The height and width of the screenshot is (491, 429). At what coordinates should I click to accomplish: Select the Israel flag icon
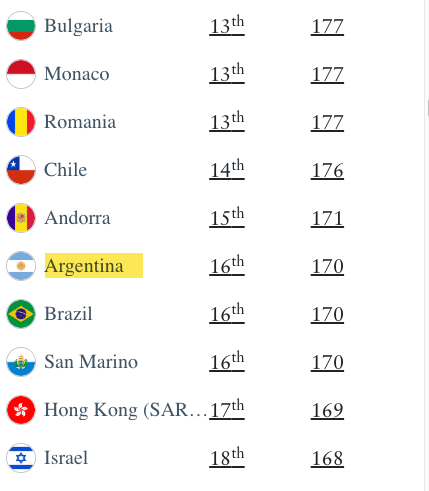(21, 458)
